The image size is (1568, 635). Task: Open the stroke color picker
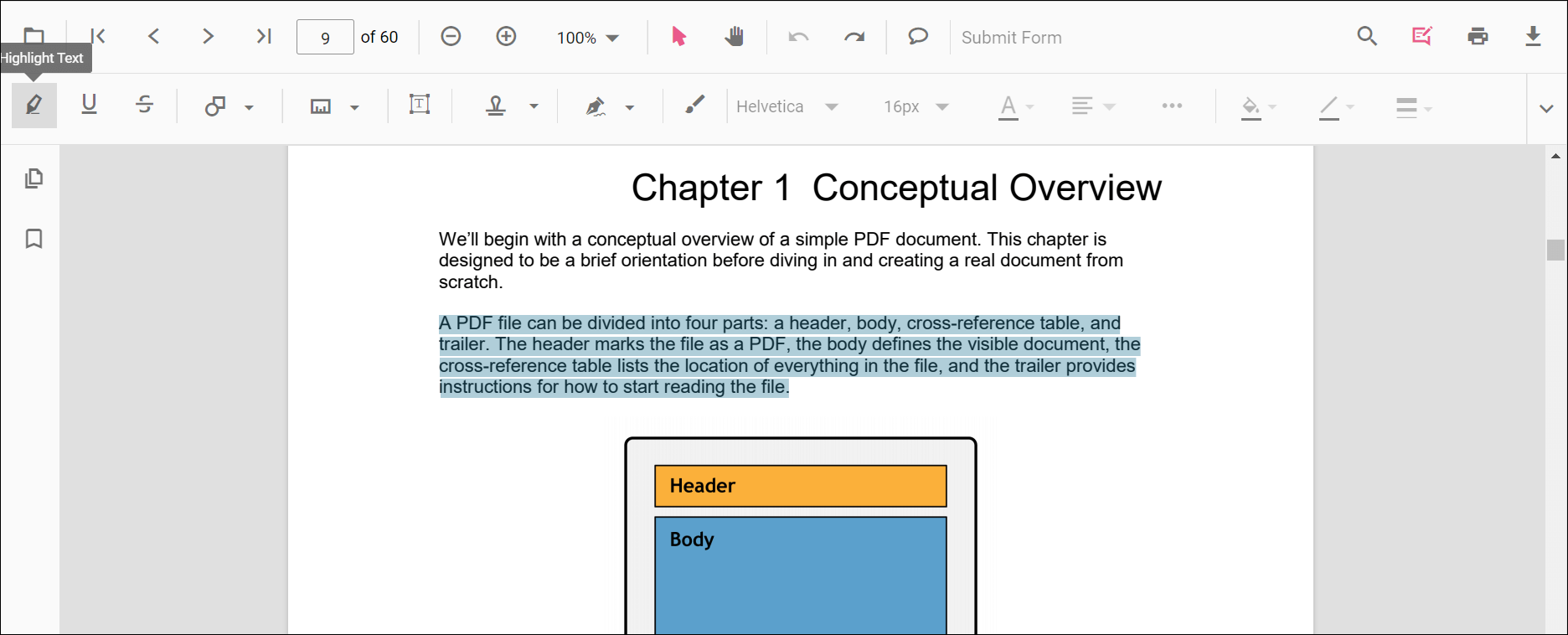click(1336, 107)
